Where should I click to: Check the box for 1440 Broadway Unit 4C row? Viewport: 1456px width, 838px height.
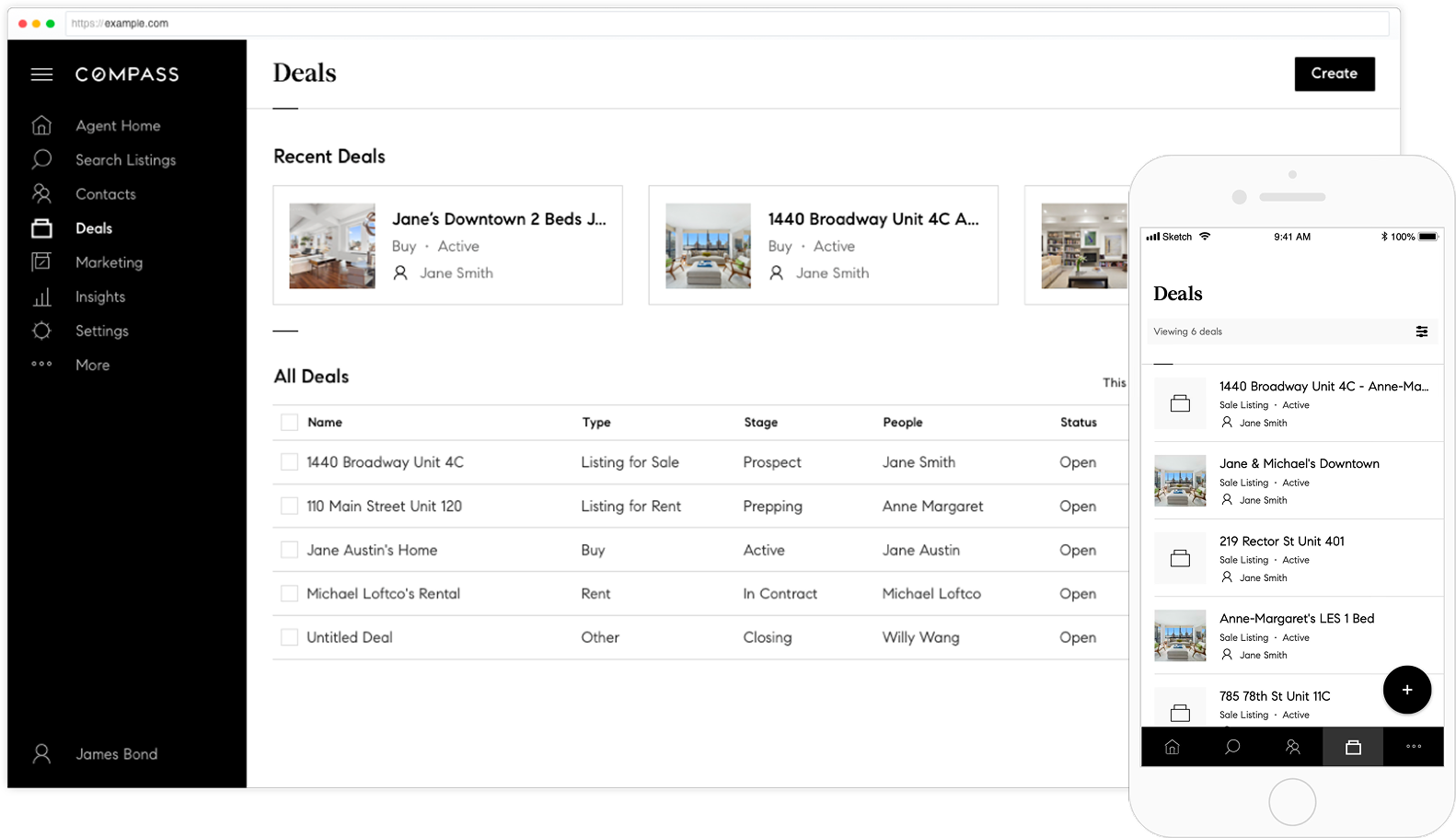pyautogui.click(x=289, y=462)
